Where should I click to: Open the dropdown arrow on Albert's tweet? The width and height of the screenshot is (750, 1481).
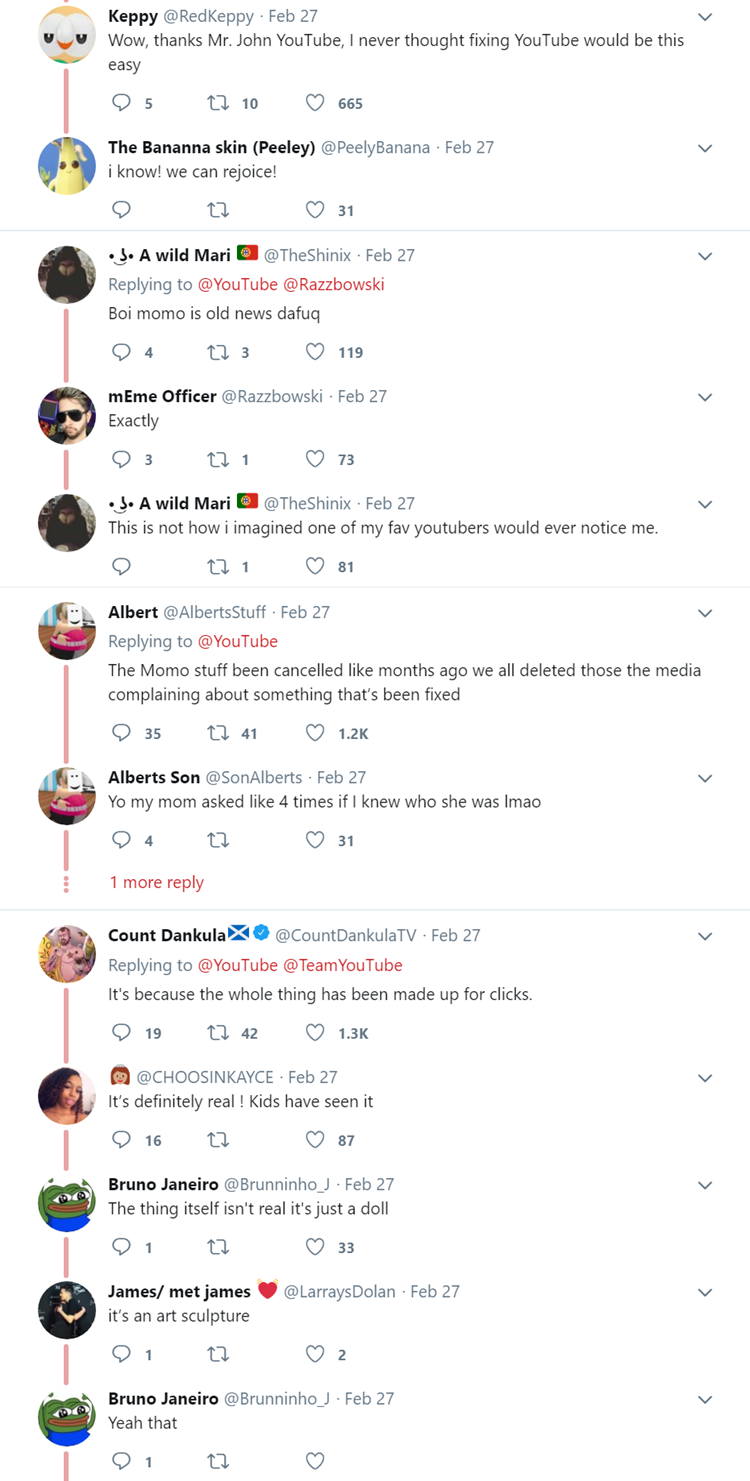click(705, 613)
